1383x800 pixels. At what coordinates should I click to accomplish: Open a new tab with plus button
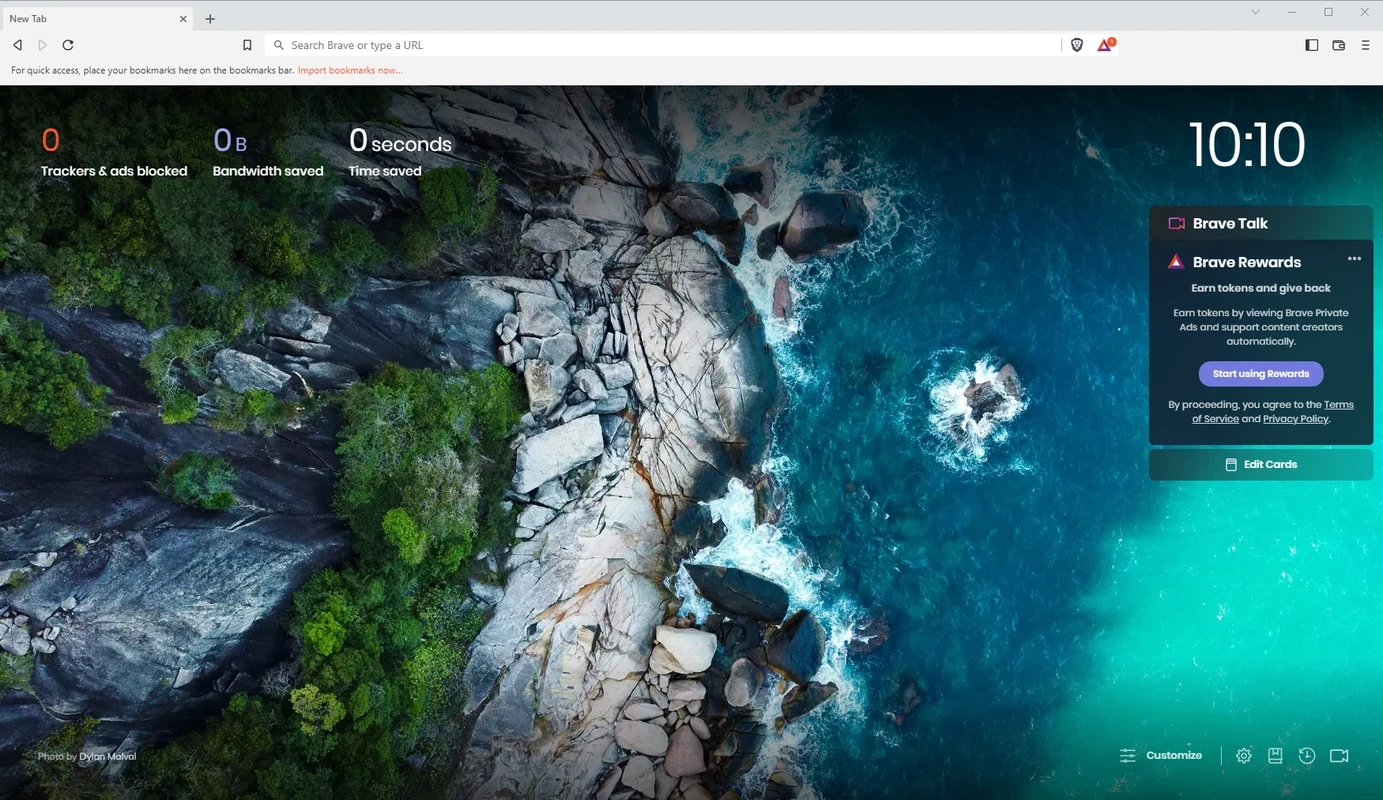[210, 19]
